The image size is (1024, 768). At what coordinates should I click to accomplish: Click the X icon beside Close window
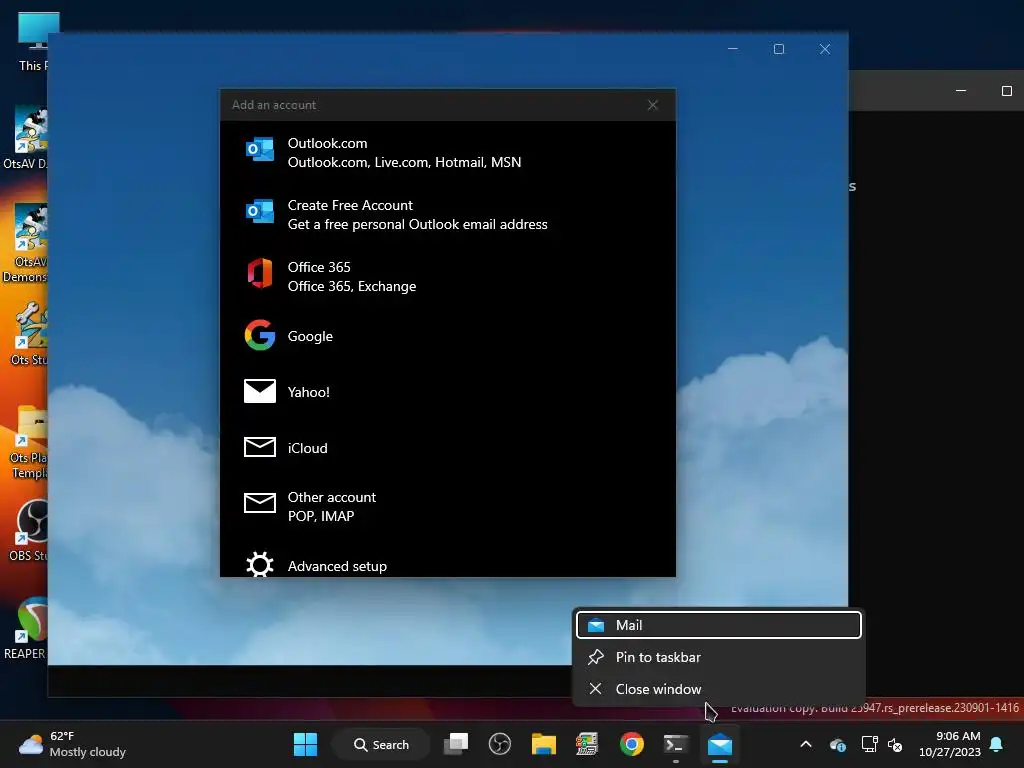(596, 689)
